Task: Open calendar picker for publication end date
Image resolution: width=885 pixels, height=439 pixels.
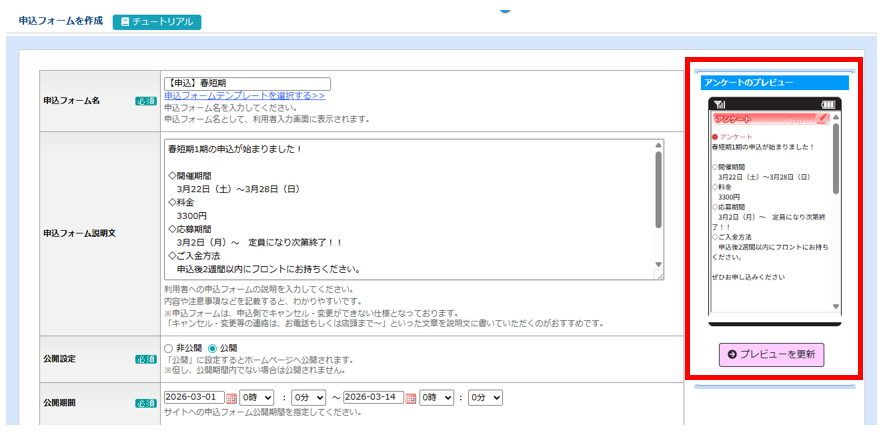Action: pos(411,398)
